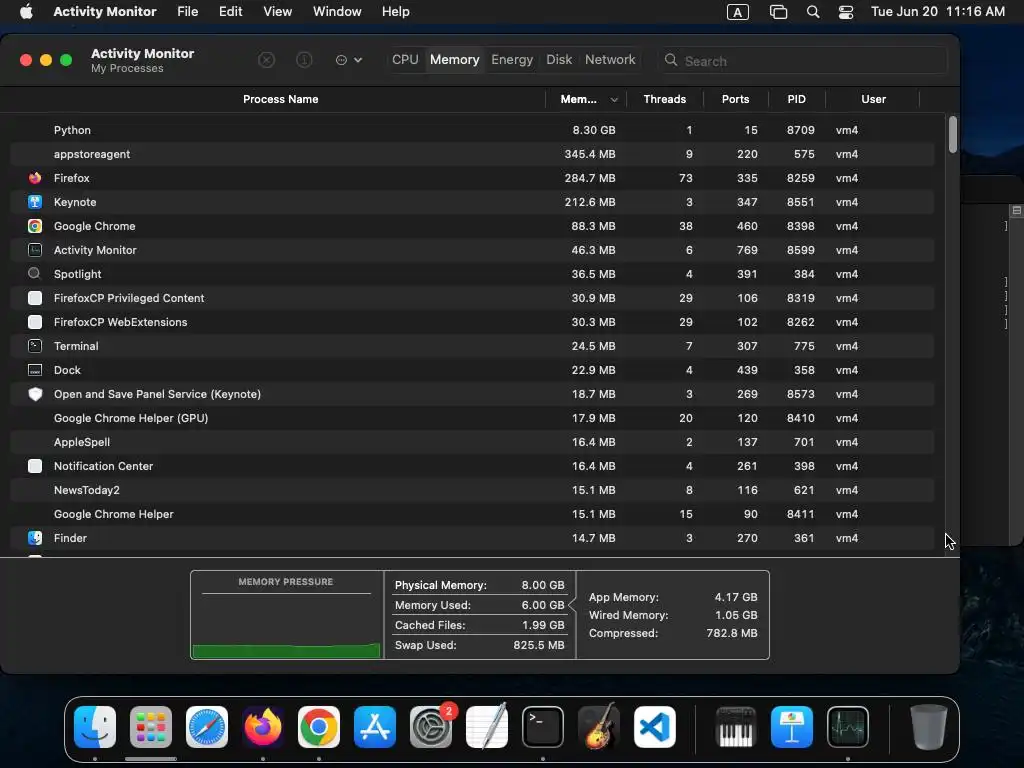Click the Search field in Activity Monitor

[803, 61]
